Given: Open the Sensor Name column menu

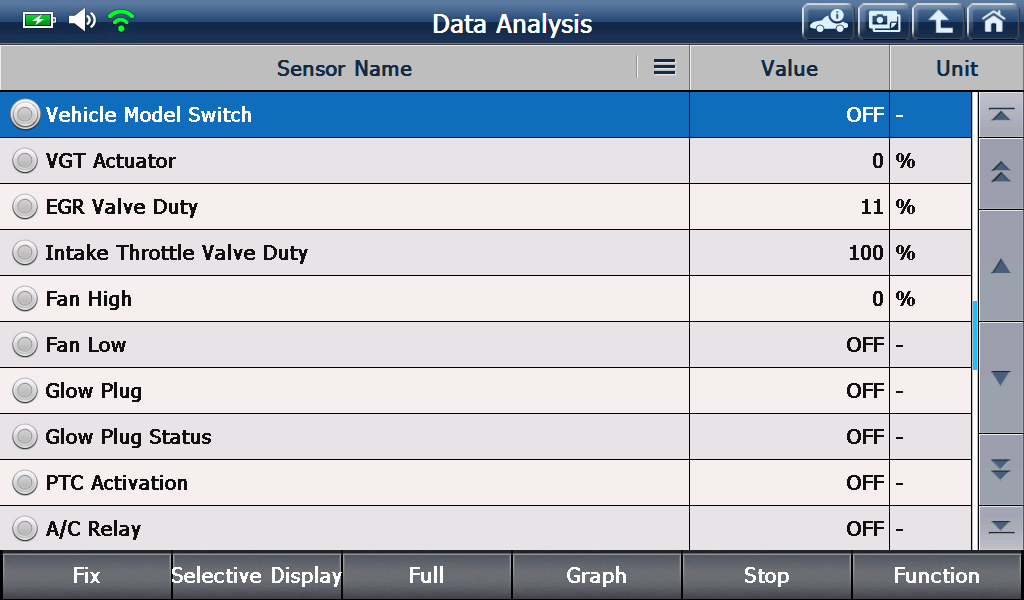Looking at the screenshot, I should pos(664,67).
